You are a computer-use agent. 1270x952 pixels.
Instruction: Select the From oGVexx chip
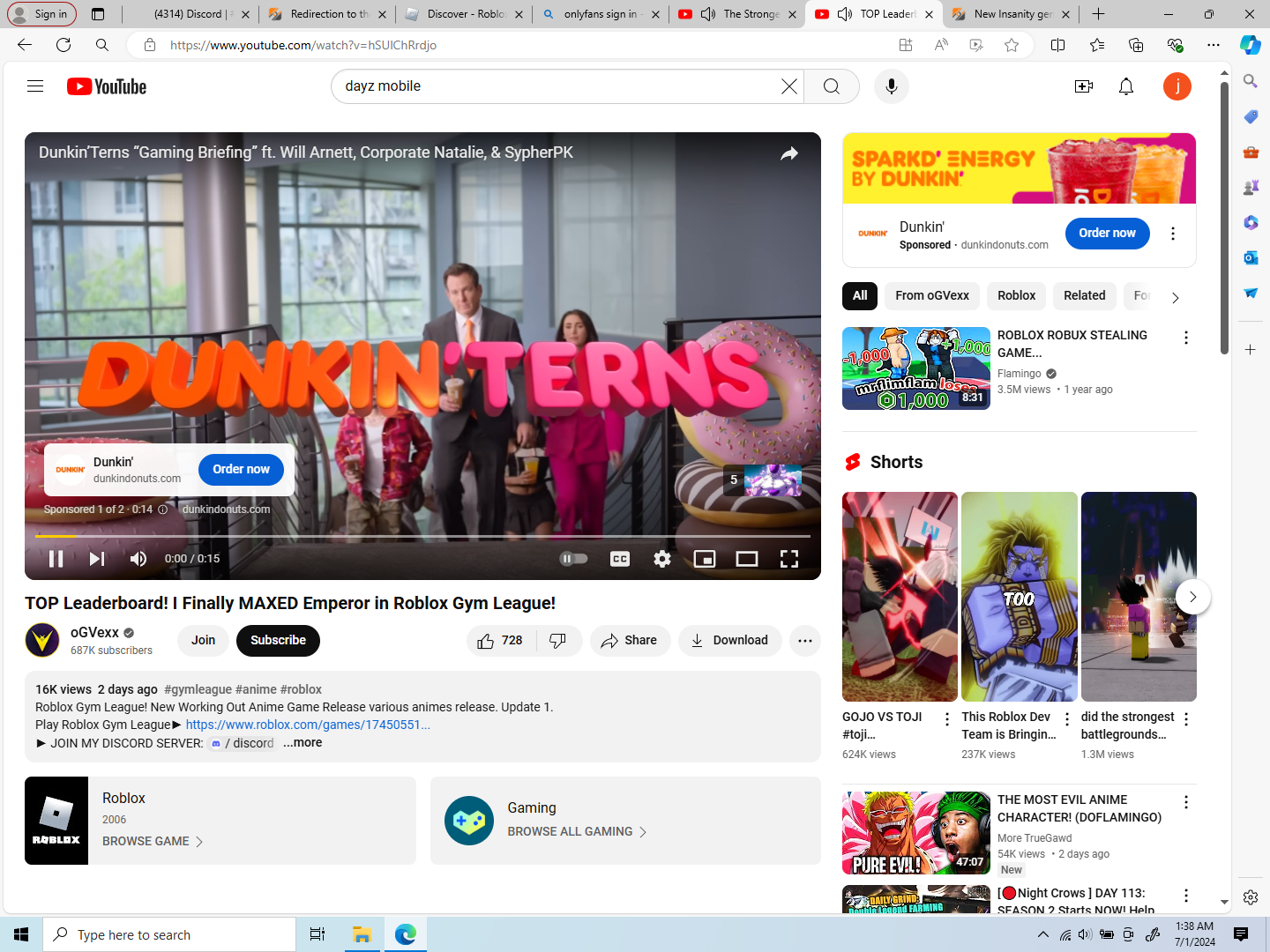[x=932, y=296]
